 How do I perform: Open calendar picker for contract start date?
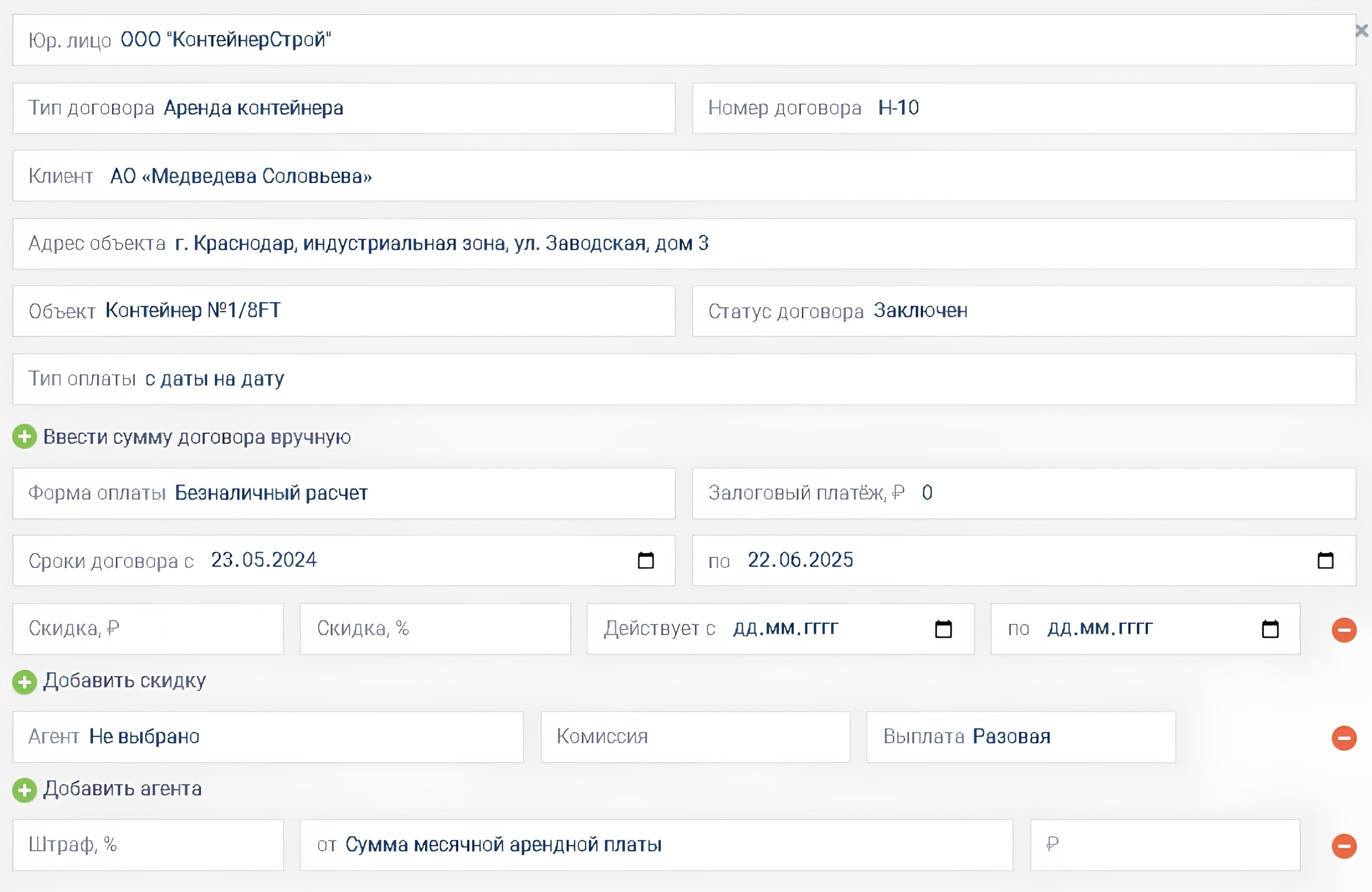(646, 560)
